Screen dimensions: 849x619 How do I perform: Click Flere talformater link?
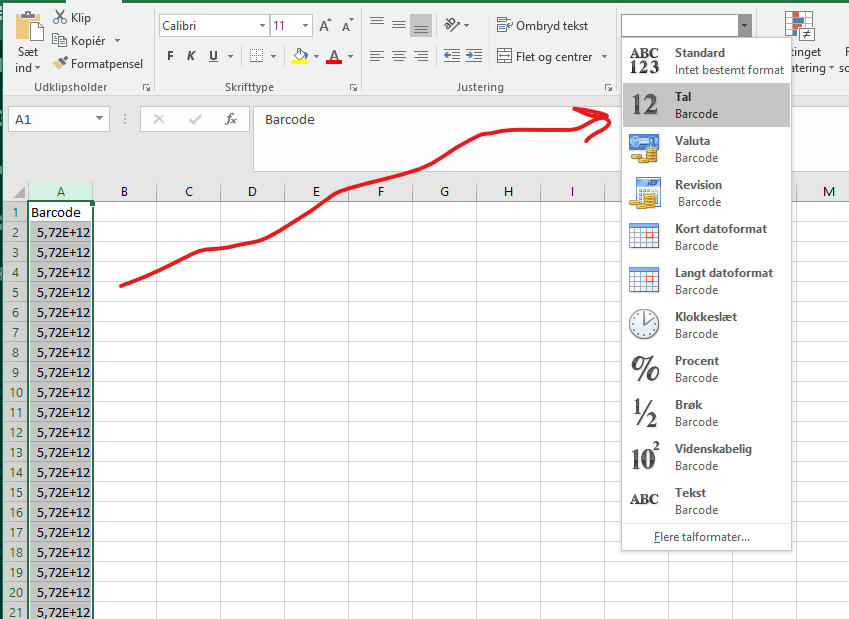click(701, 537)
